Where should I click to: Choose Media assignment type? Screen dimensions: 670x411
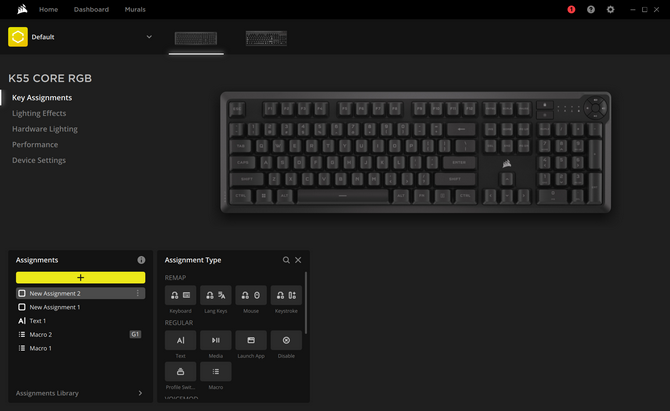(216, 340)
